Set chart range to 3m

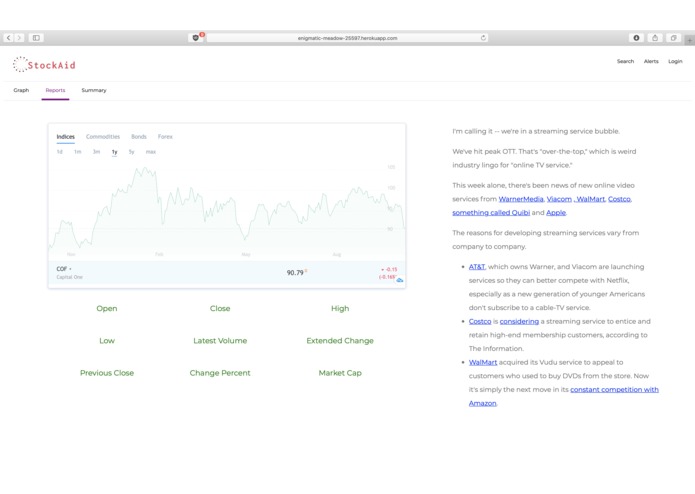96,152
